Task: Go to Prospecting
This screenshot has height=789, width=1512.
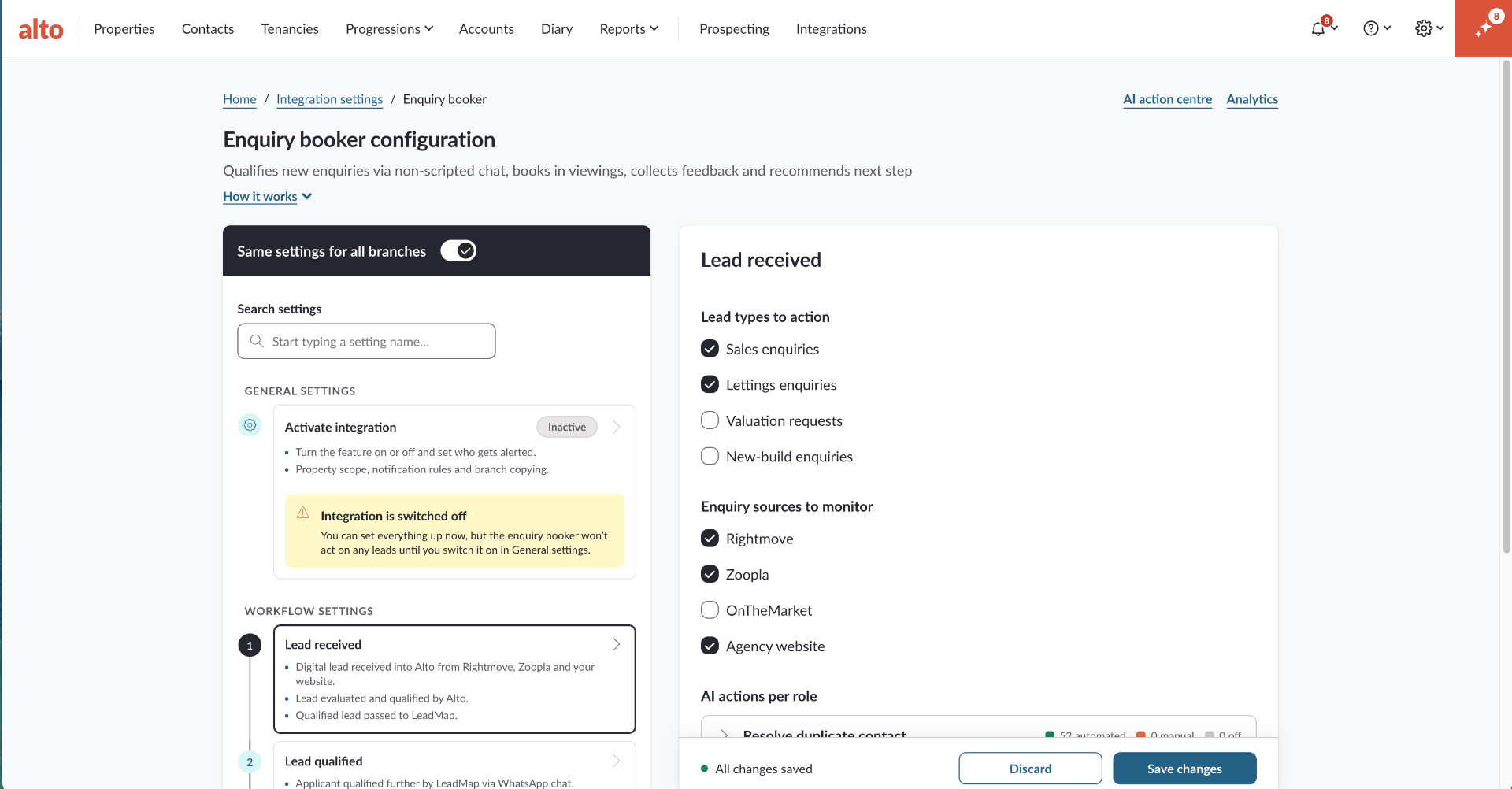Action: pos(734,29)
